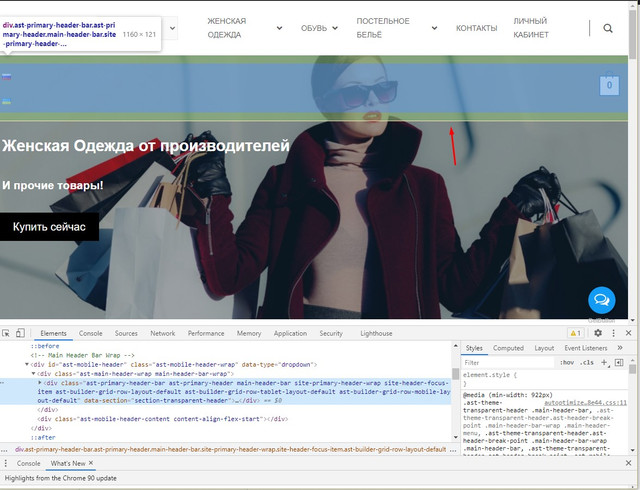Open the autooptimize css source link

tap(586, 402)
